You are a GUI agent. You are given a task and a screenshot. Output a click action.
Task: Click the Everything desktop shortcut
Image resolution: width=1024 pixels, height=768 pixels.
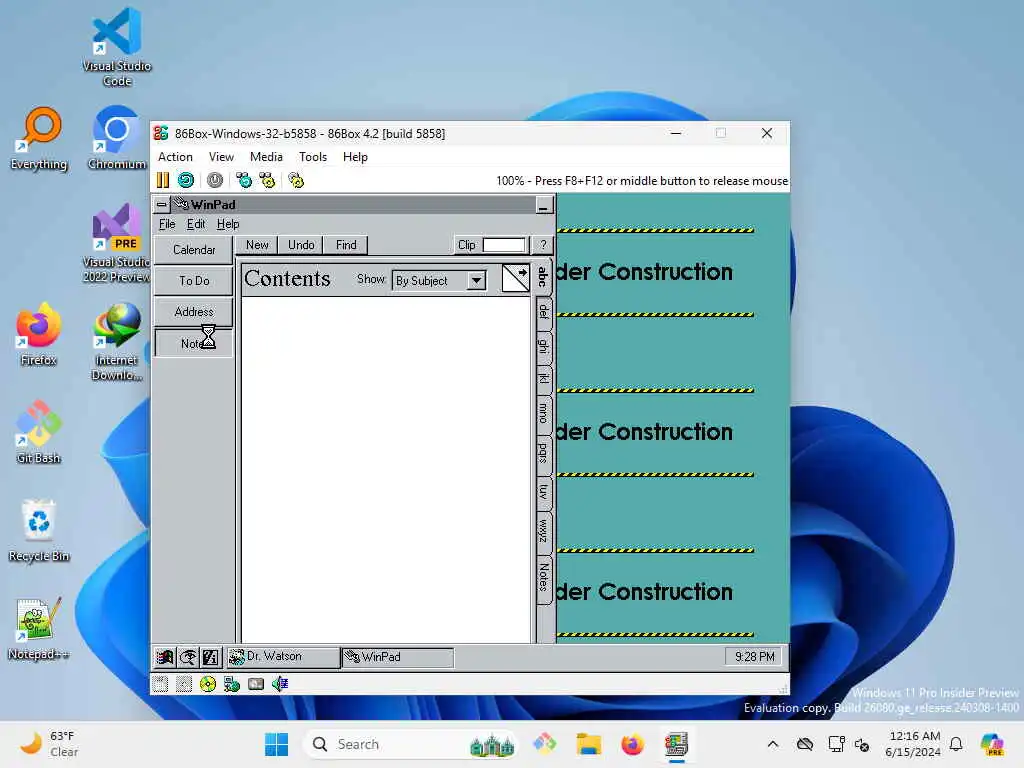click(x=39, y=139)
